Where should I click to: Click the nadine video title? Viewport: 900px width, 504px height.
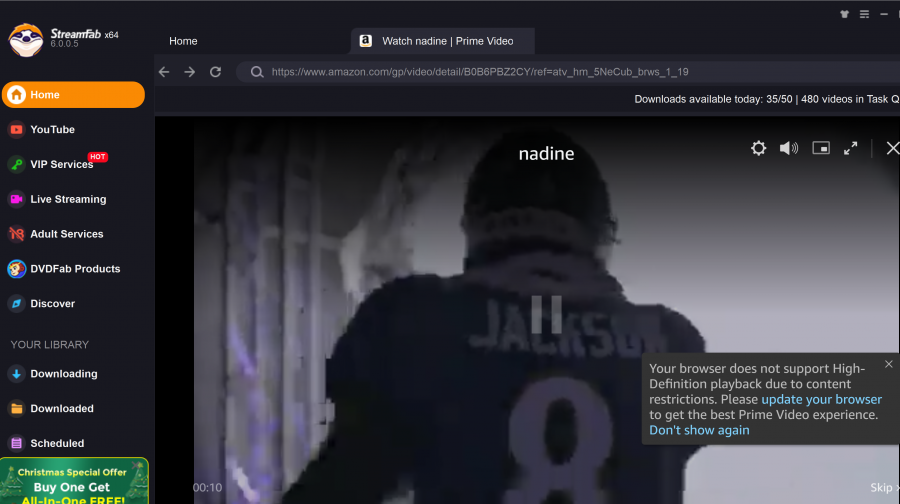[546, 154]
